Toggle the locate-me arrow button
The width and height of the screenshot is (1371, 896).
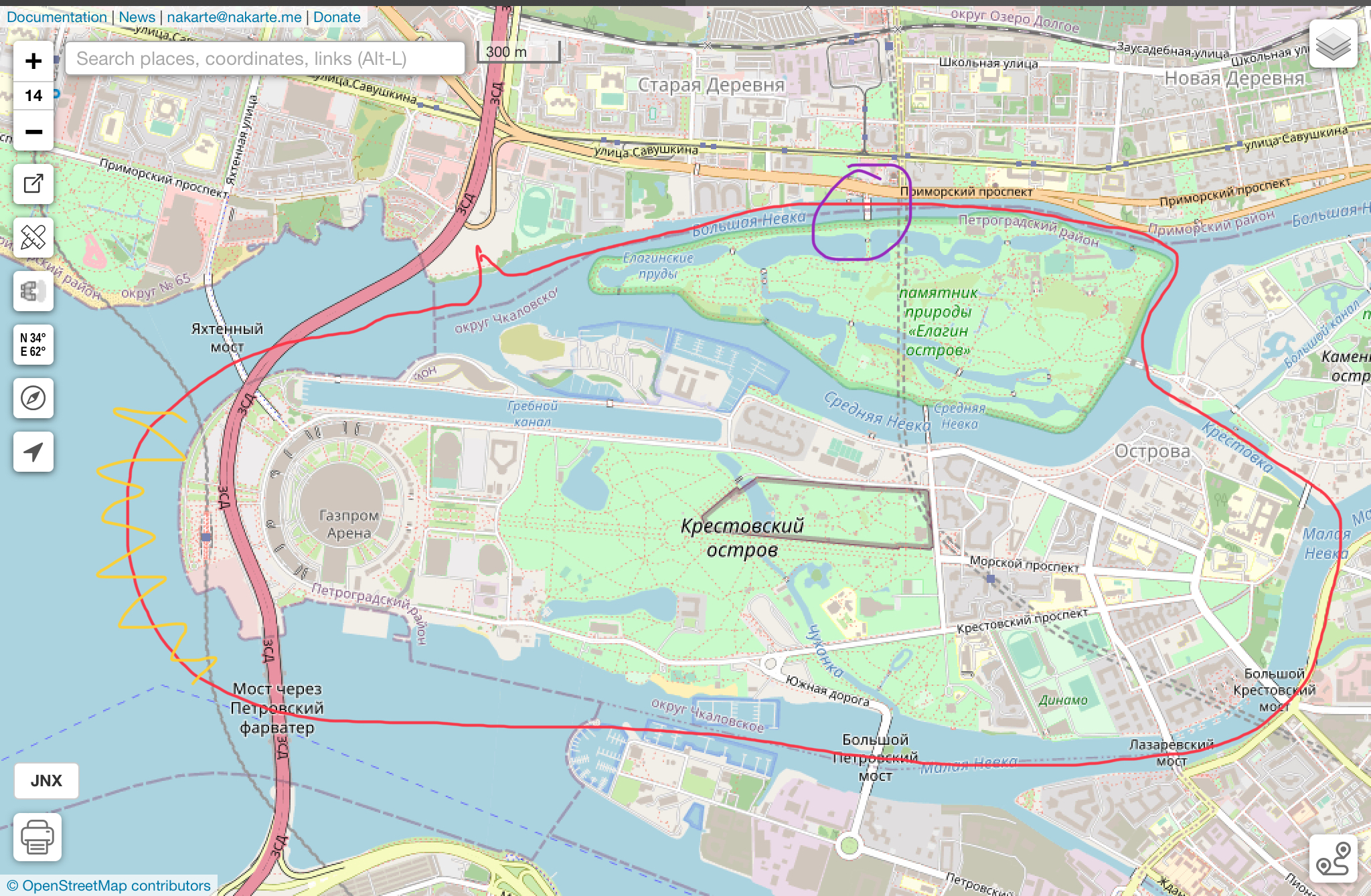coord(33,452)
